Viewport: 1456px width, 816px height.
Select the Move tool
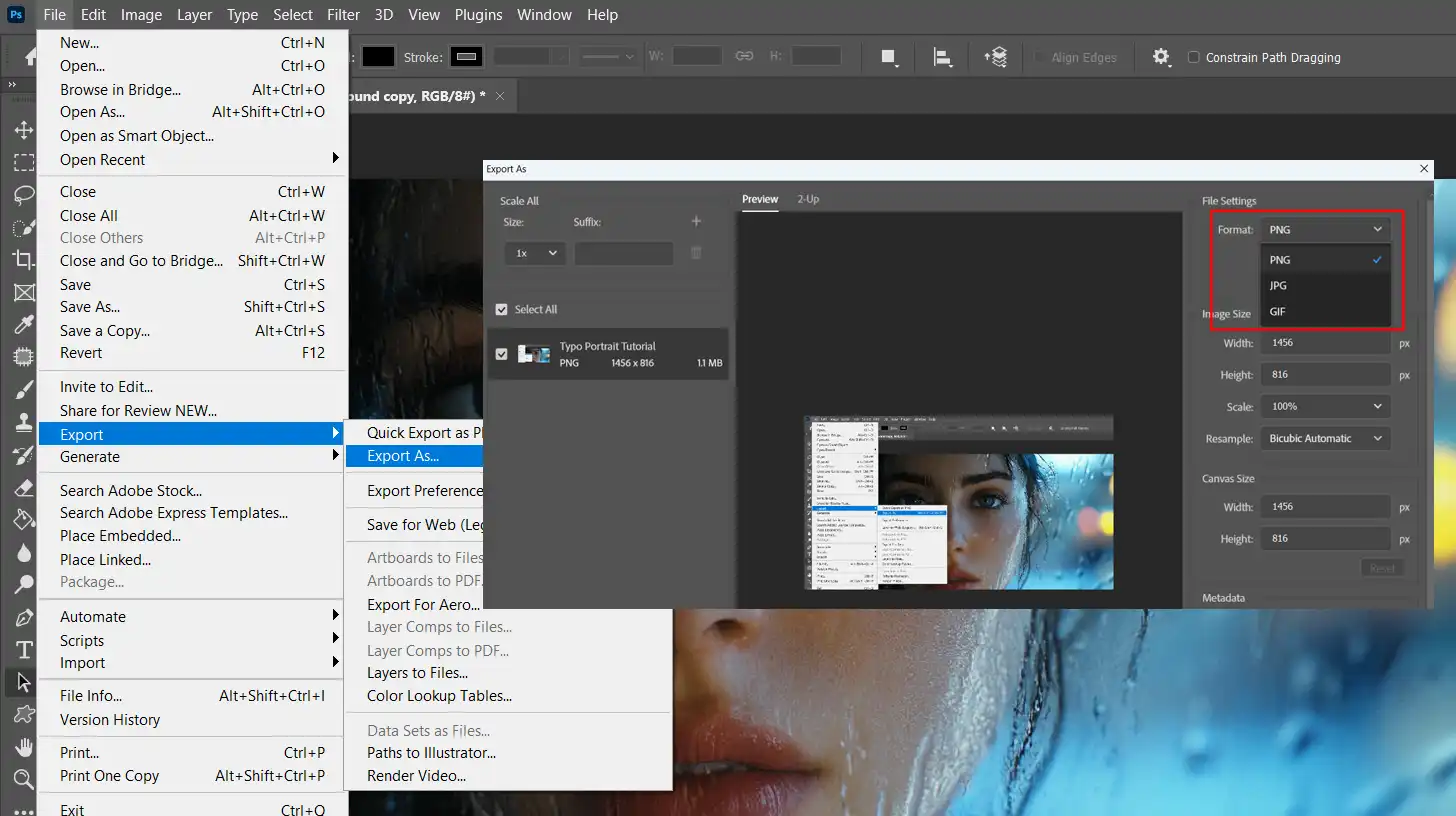[x=23, y=130]
